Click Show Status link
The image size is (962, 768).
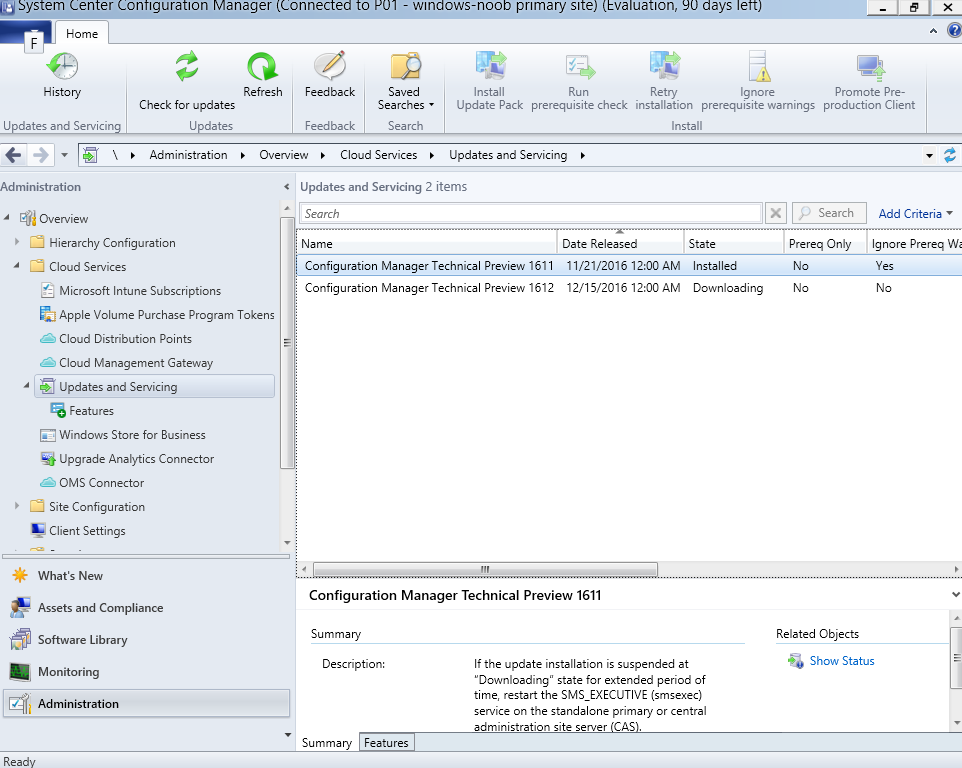(842, 661)
